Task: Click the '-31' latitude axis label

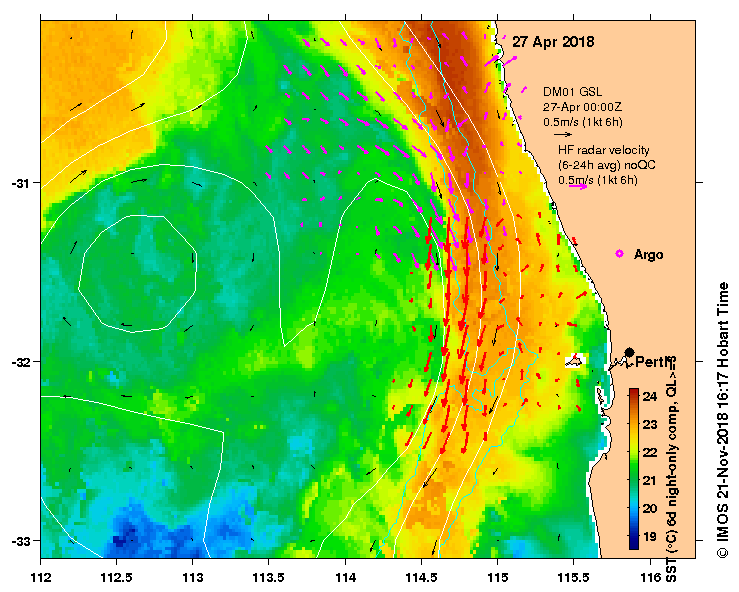Action: 21,183
